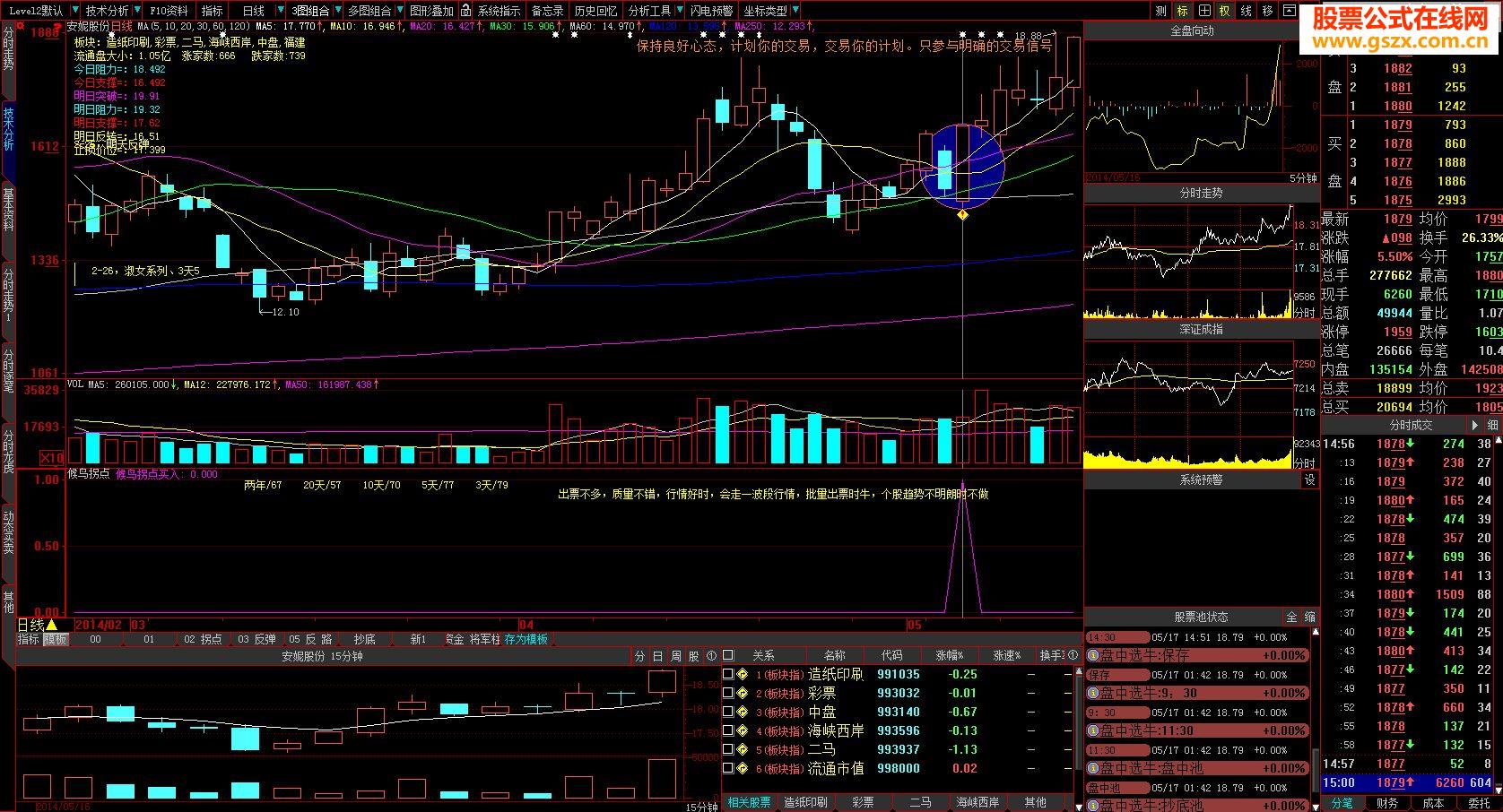
Task: Switch to 海峡西岸 tab at bottom
Action: [977, 802]
